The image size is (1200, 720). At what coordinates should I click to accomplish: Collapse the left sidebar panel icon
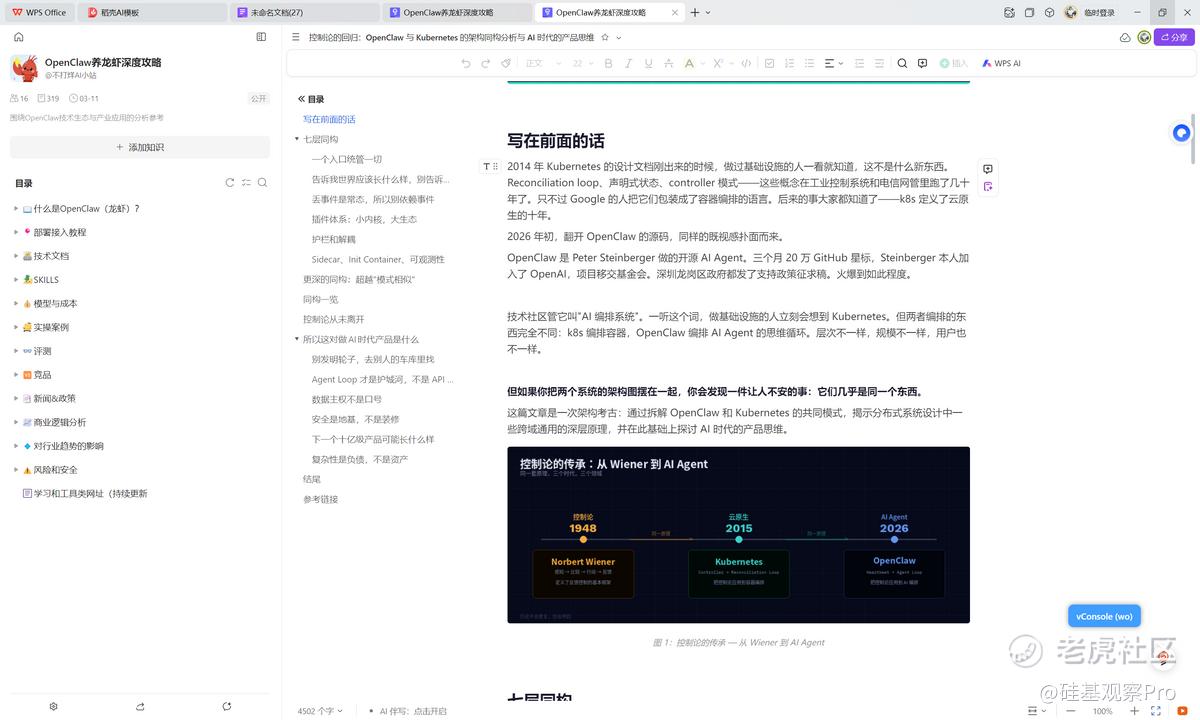click(x=262, y=37)
